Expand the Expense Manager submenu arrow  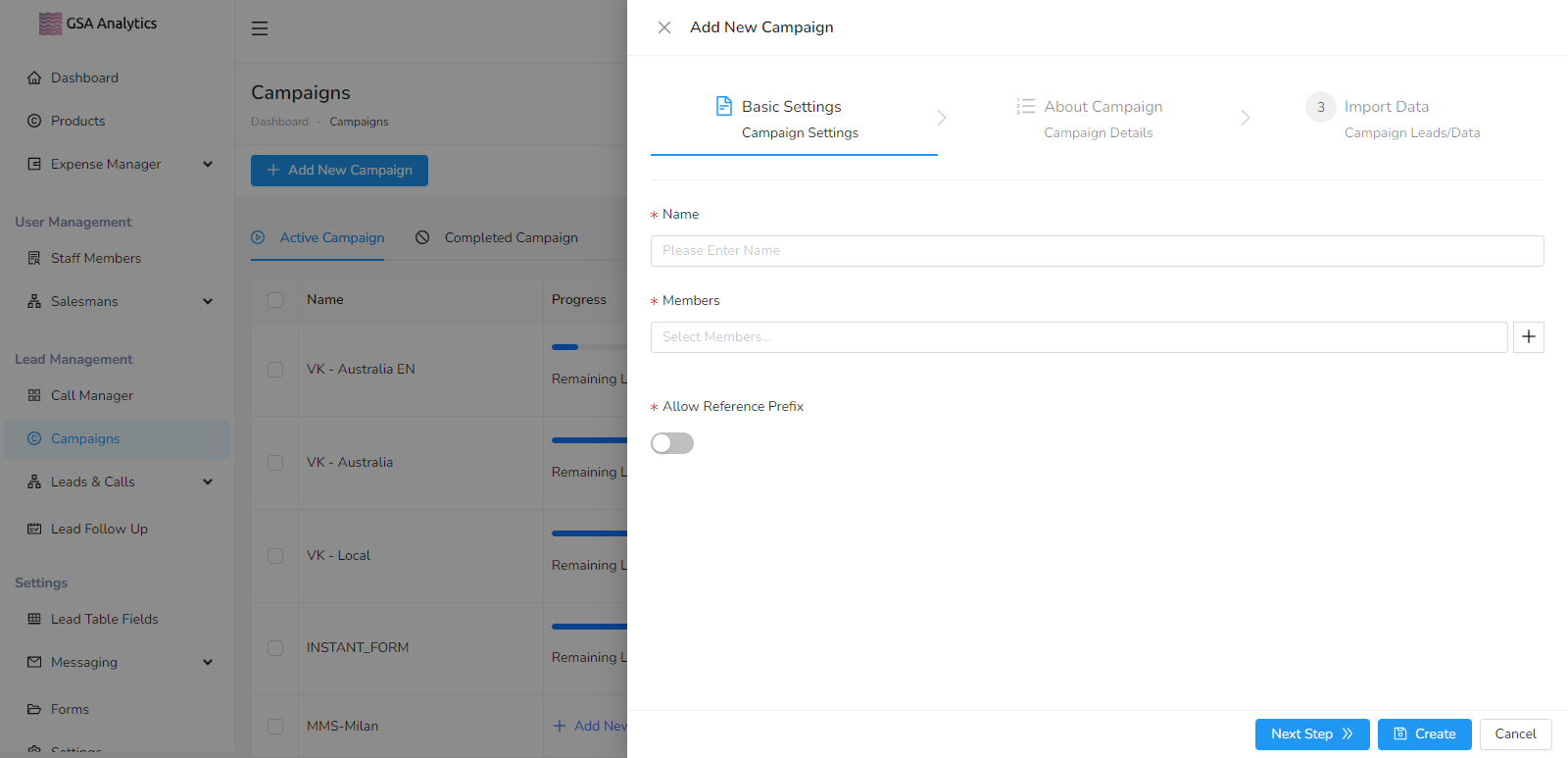208,164
